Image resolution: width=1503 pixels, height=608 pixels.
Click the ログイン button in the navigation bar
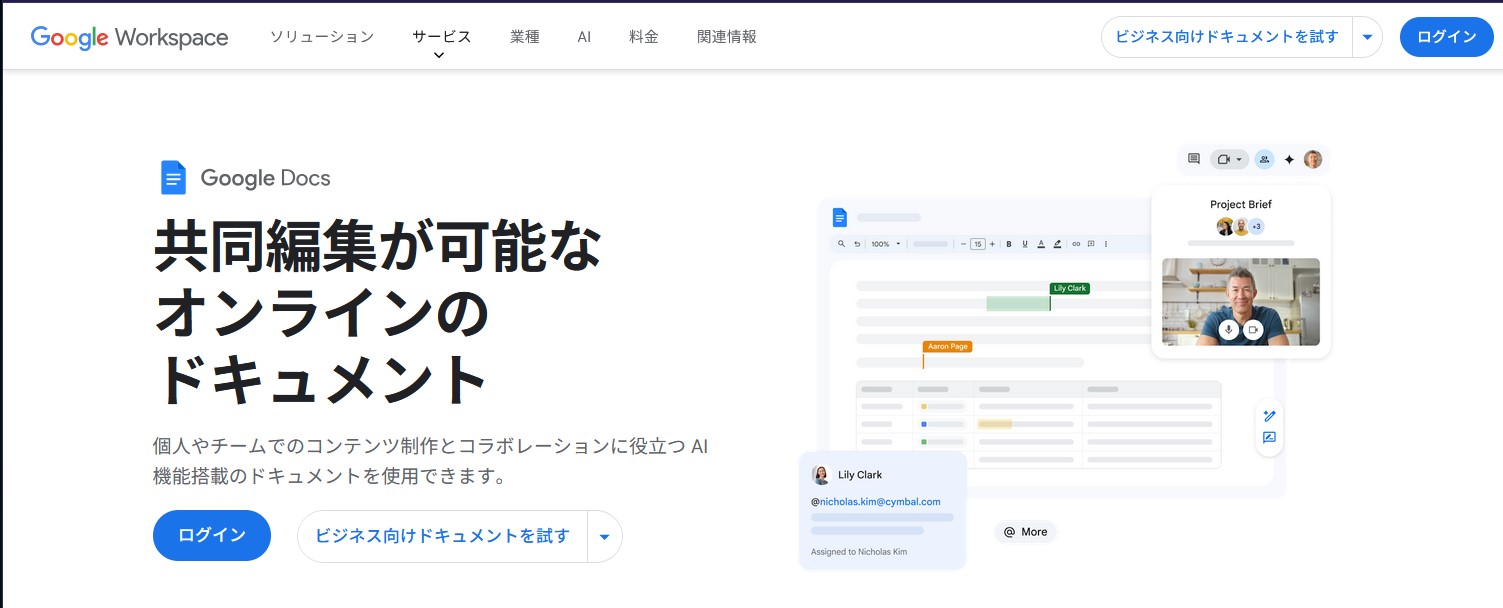(1446, 37)
